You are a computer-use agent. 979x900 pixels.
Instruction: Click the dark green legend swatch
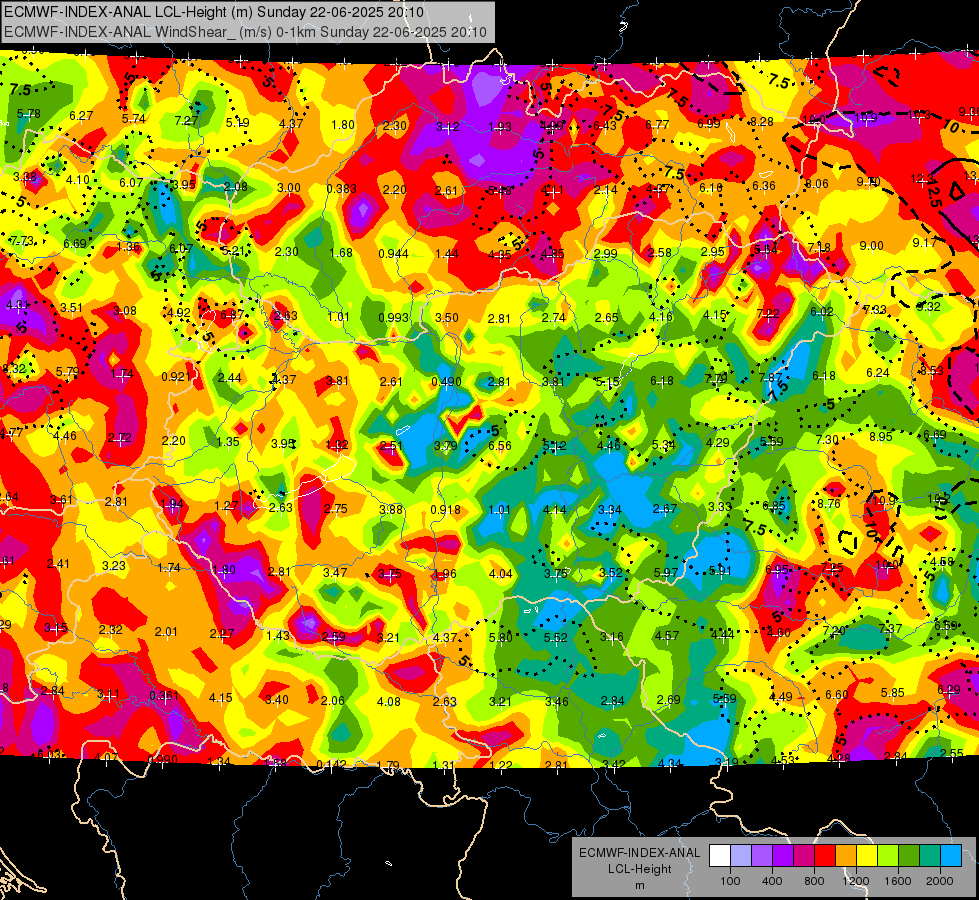click(x=909, y=855)
